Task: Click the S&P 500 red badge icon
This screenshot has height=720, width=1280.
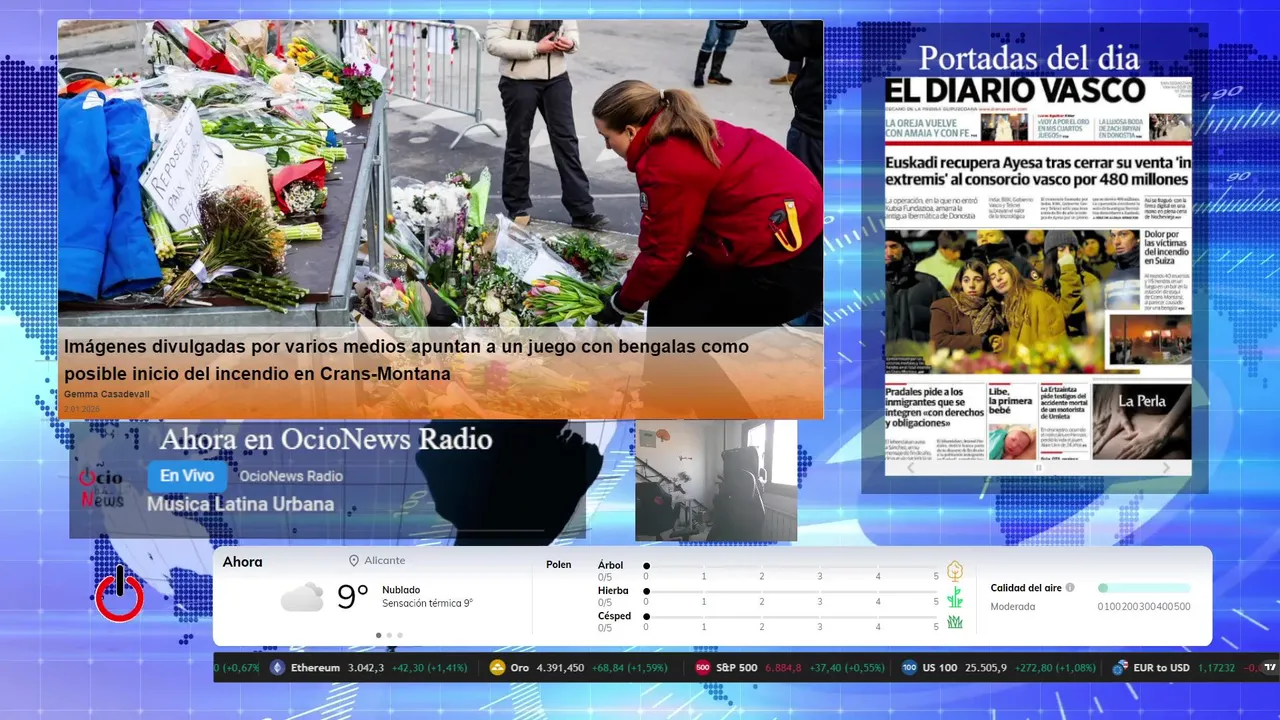Action: [x=703, y=668]
